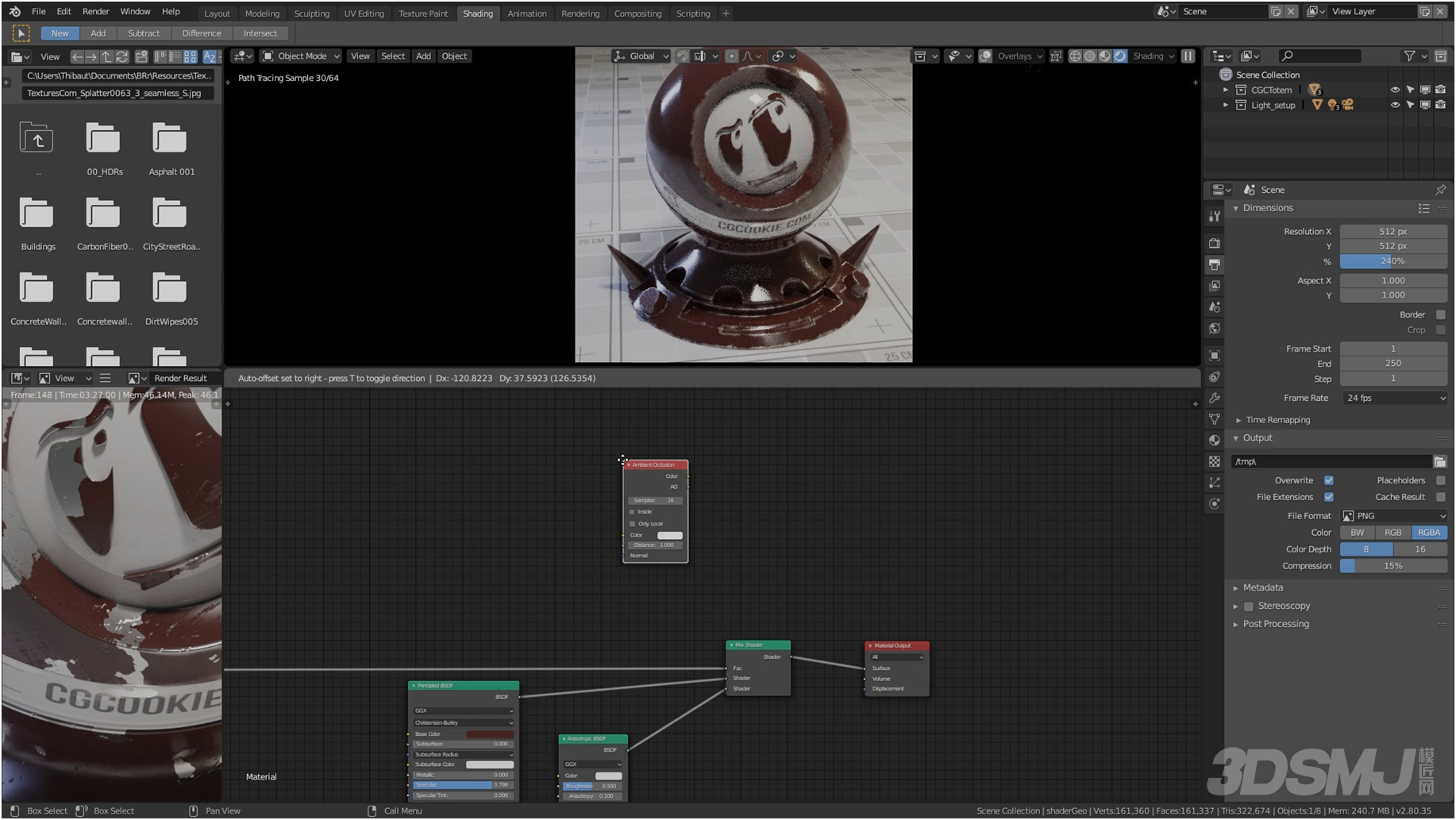Open the Global transform orientation dropdown
This screenshot has height=820, width=1456.
point(641,56)
